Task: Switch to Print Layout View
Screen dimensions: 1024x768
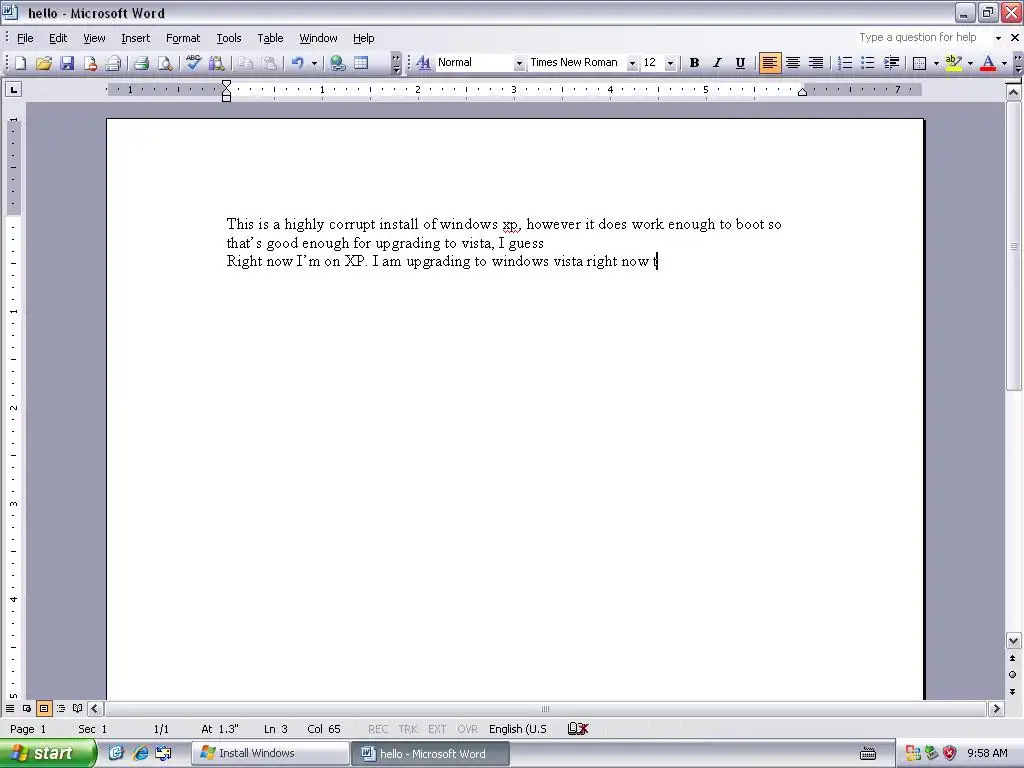Action: tap(44, 709)
